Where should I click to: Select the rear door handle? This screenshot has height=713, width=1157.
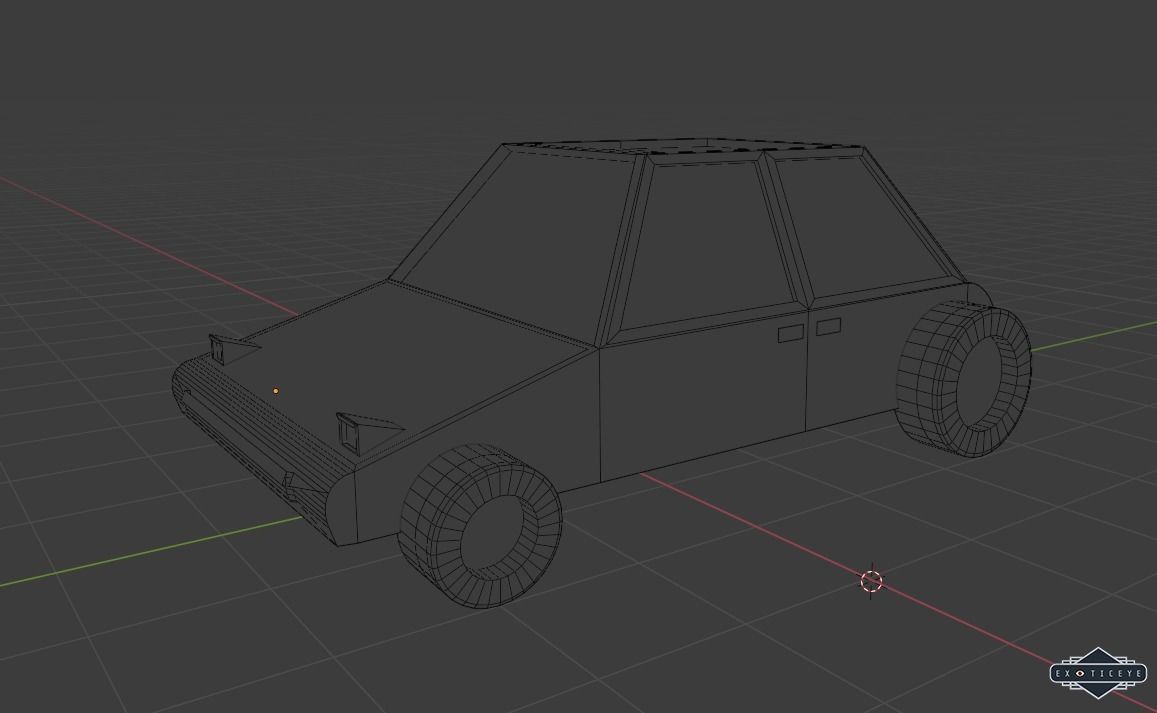click(829, 326)
